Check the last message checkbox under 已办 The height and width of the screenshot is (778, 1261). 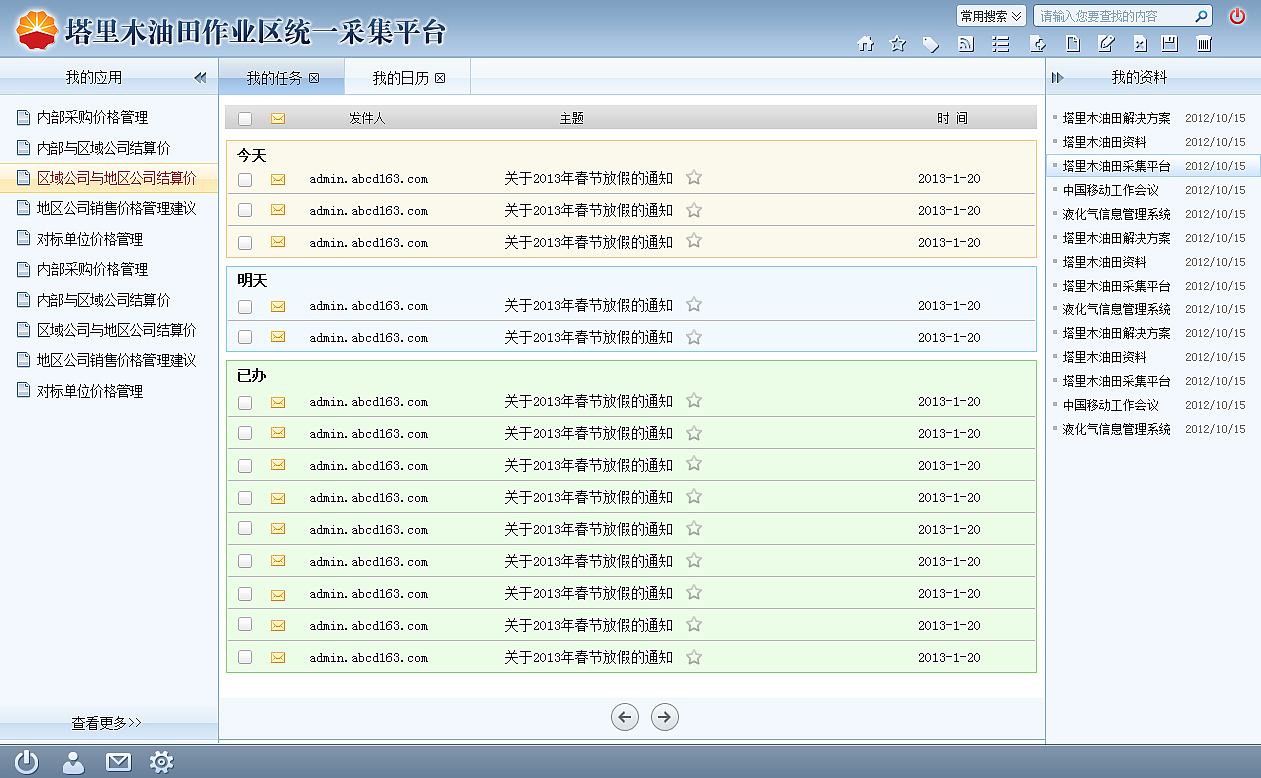[245, 657]
